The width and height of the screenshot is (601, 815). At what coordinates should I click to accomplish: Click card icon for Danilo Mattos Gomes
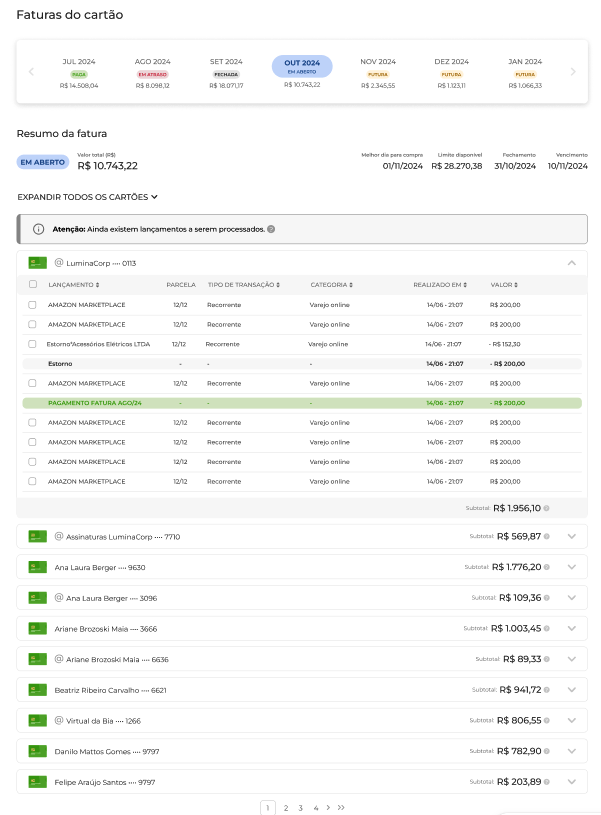[38, 751]
